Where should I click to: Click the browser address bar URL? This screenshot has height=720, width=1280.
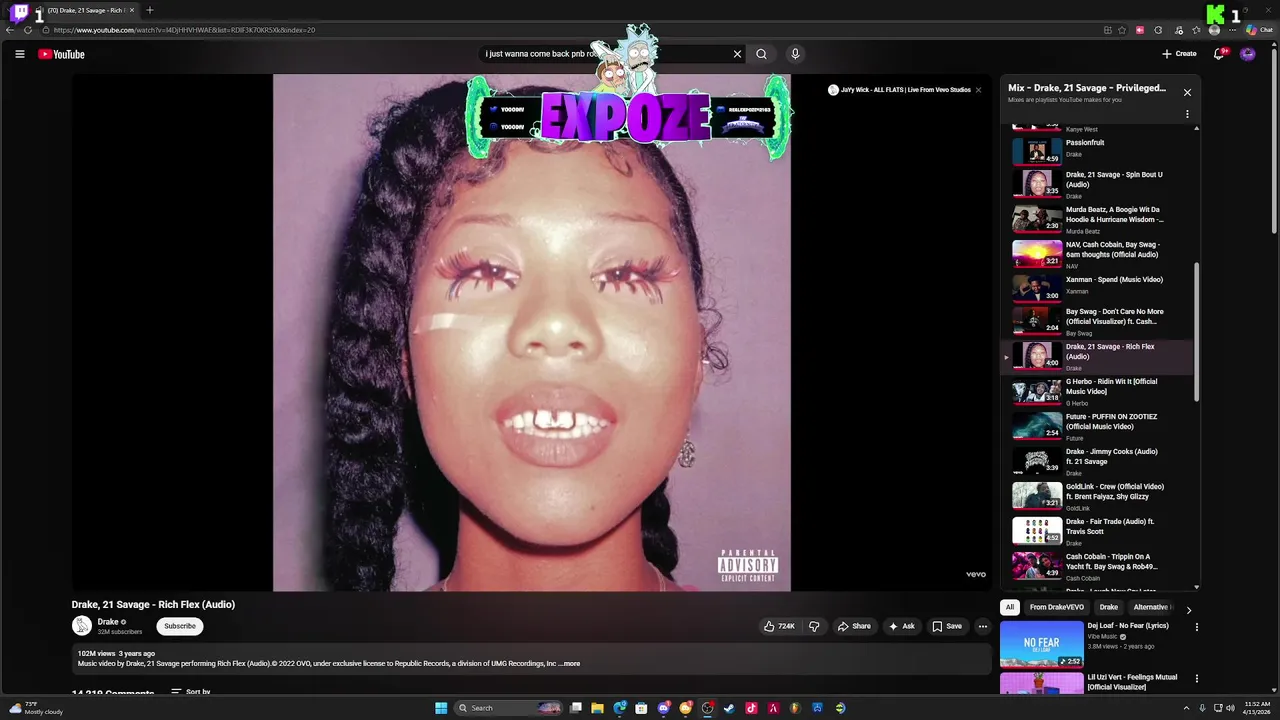point(184,30)
